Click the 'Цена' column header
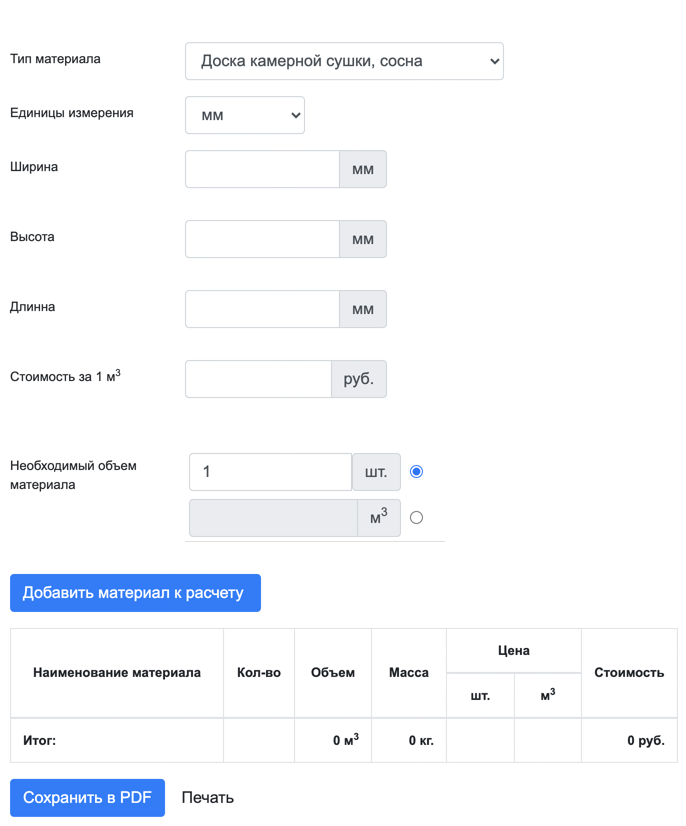 pyautogui.click(x=514, y=651)
